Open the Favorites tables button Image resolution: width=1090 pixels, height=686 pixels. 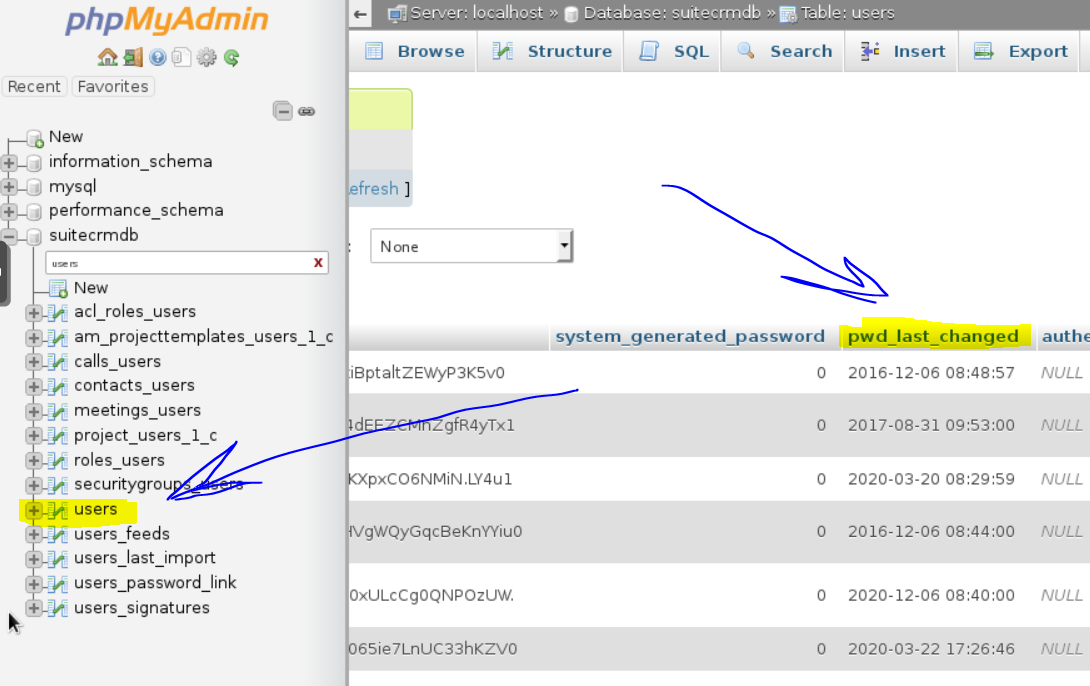tap(113, 86)
